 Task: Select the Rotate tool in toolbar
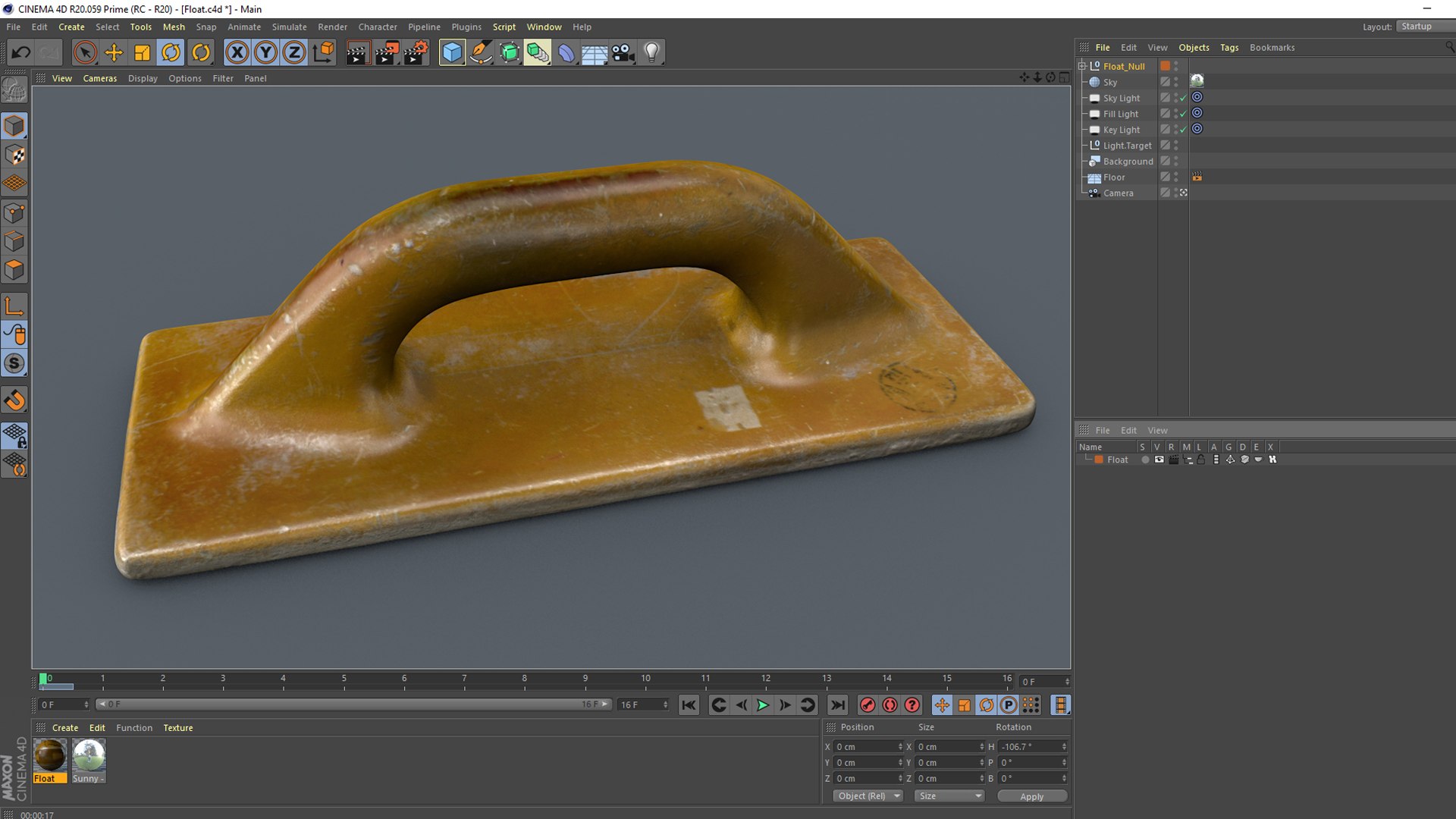(171, 52)
